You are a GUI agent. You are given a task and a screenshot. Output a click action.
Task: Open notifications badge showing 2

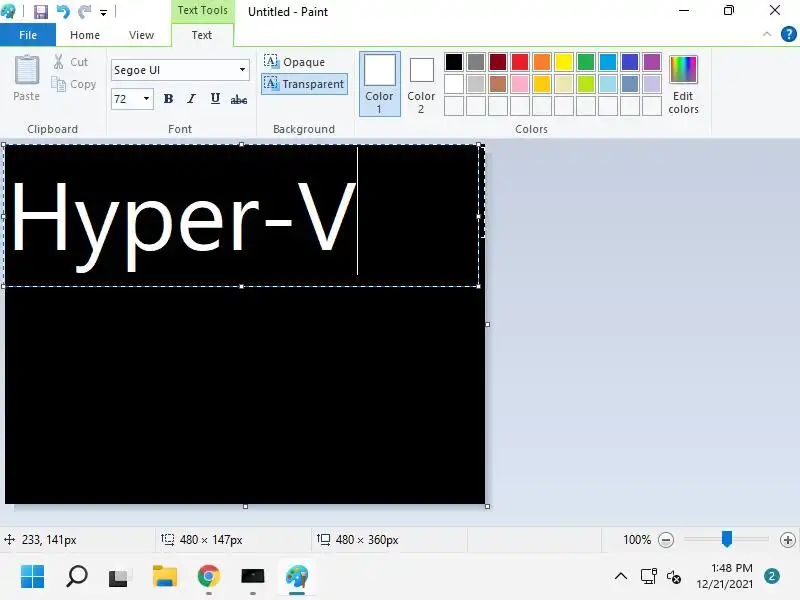[772, 577]
